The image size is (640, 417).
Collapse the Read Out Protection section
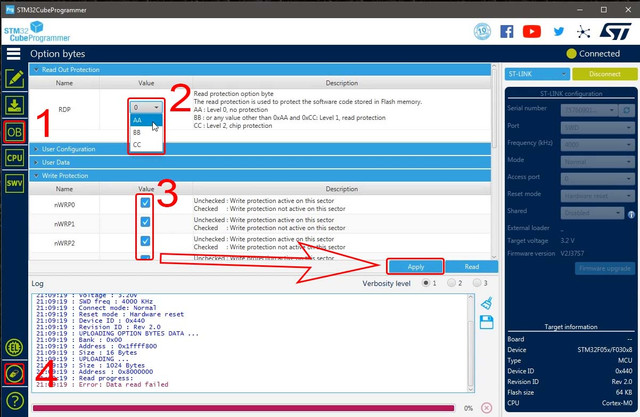[260, 70]
